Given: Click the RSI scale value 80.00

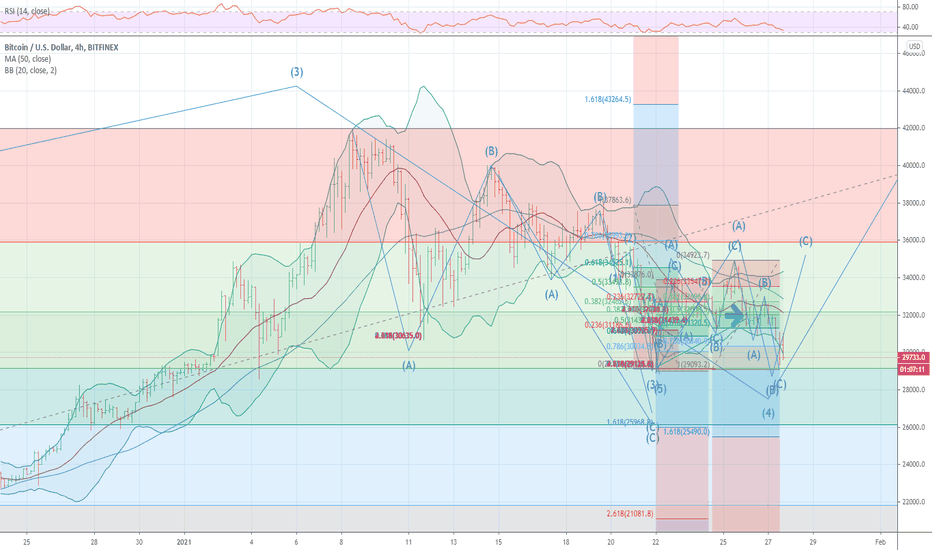Looking at the screenshot, I should (x=911, y=7).
